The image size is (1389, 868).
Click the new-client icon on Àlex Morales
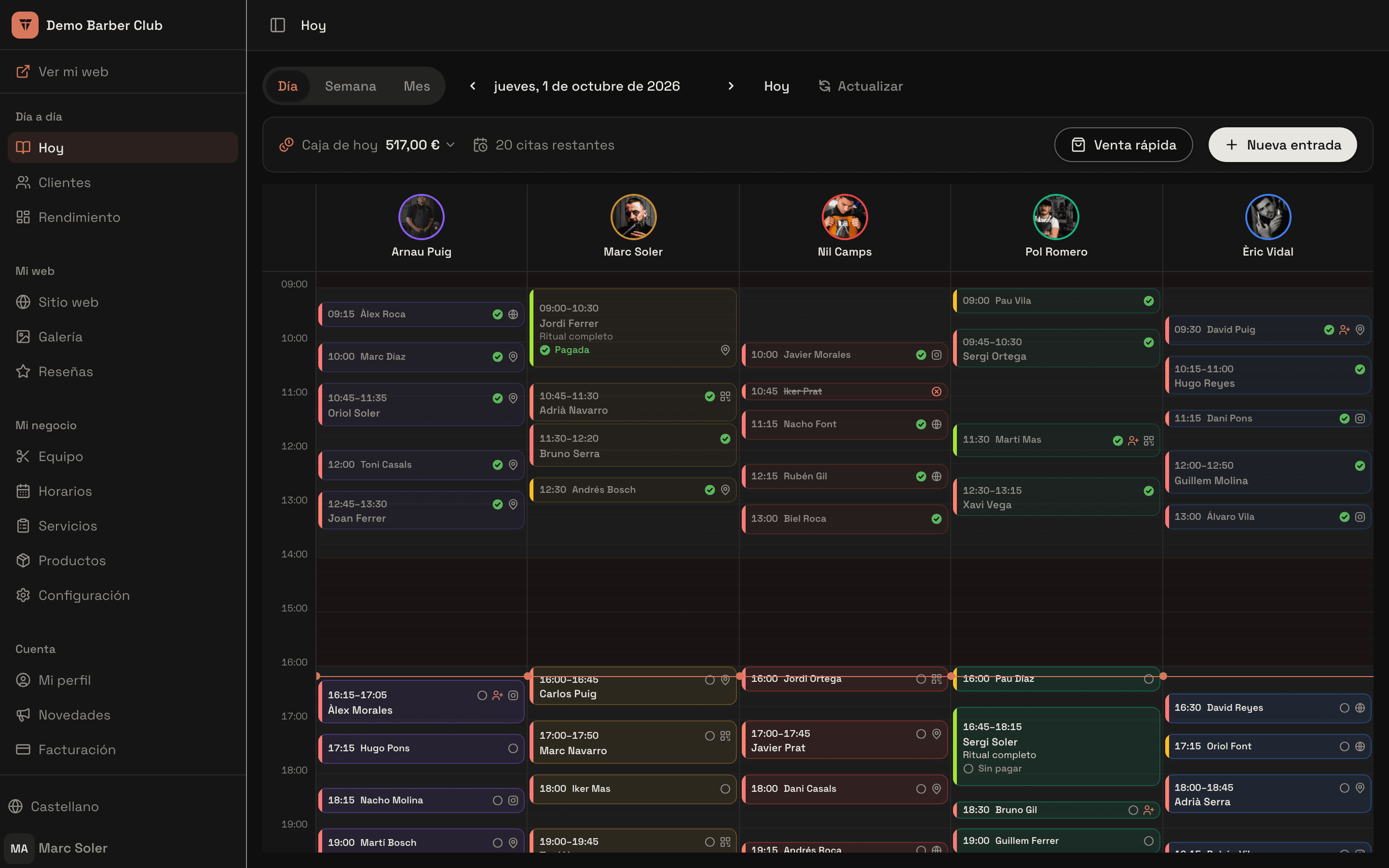pos(498,695)
